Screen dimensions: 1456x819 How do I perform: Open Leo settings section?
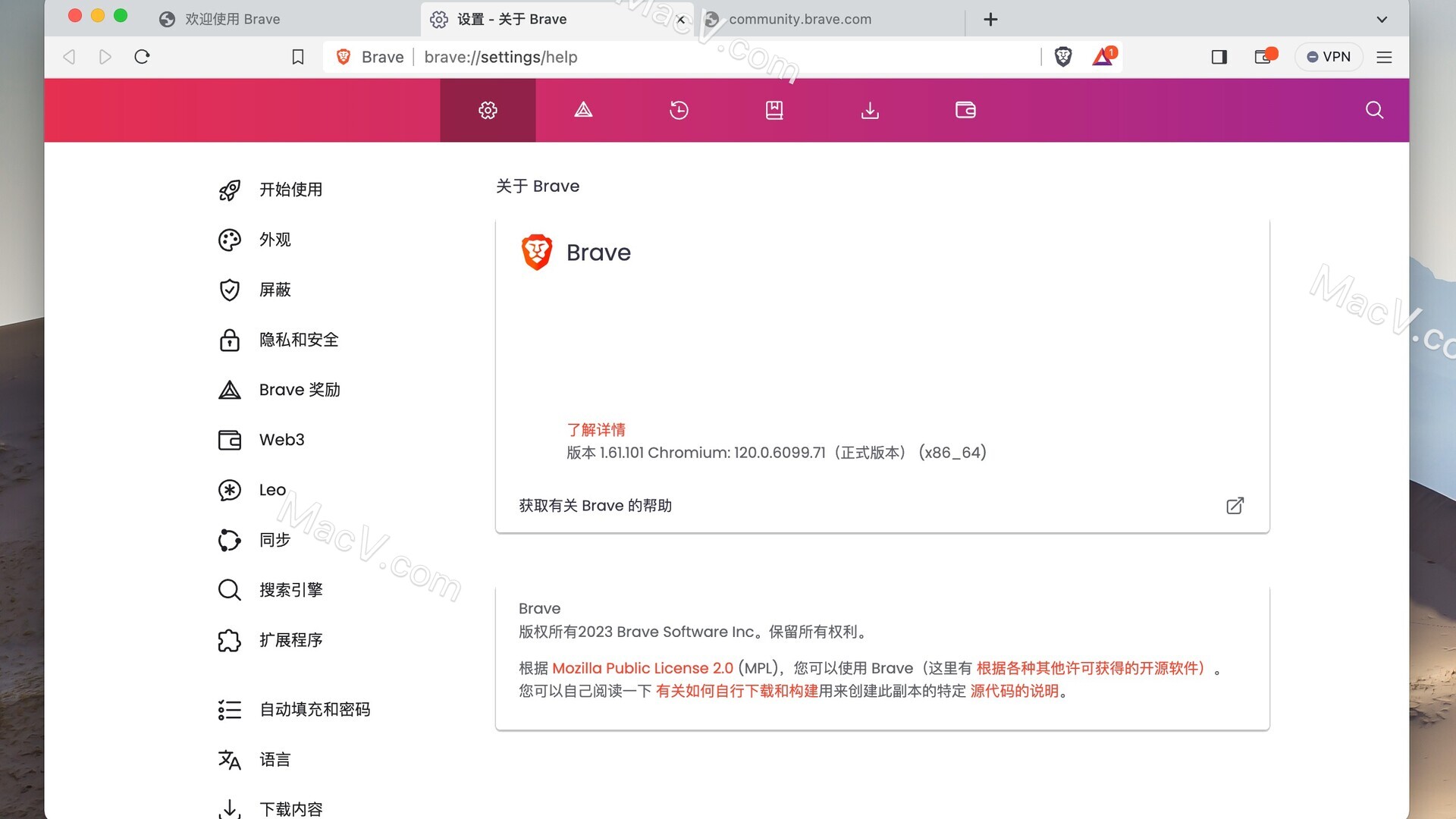[x=253, y=490]
